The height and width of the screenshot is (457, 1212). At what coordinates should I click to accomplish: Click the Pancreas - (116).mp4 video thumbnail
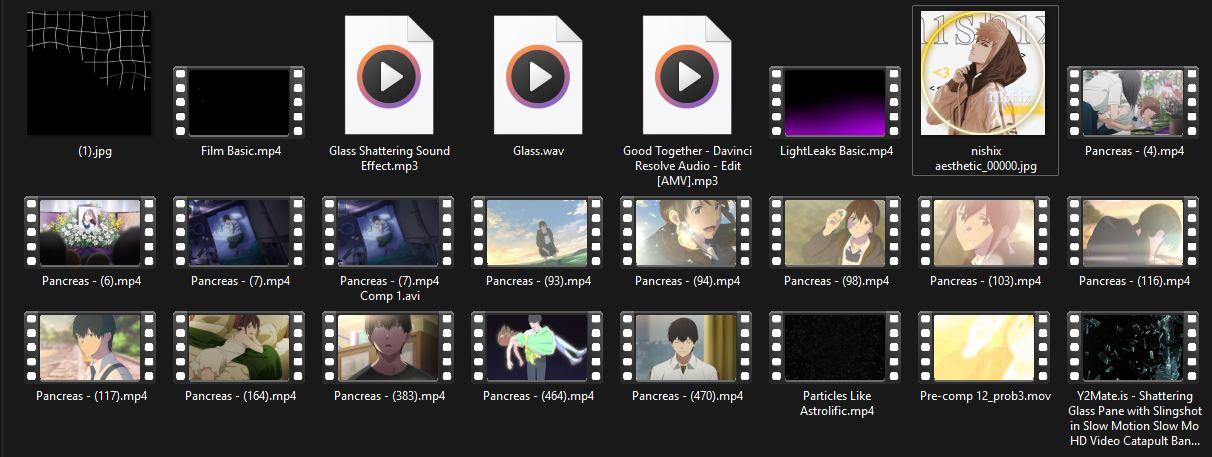click(1135, 232)
